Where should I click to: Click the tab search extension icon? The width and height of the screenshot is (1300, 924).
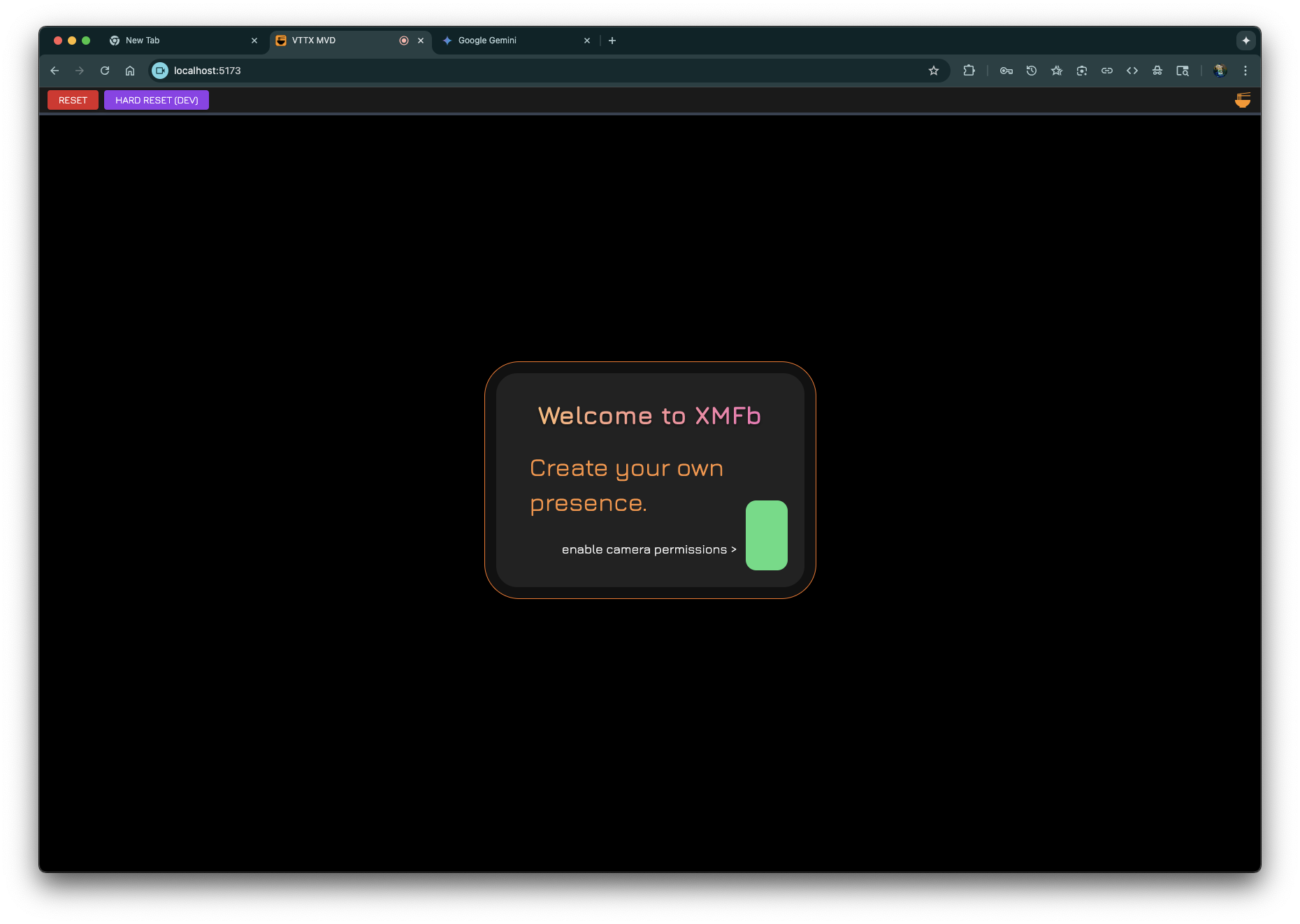point(1183,71)
